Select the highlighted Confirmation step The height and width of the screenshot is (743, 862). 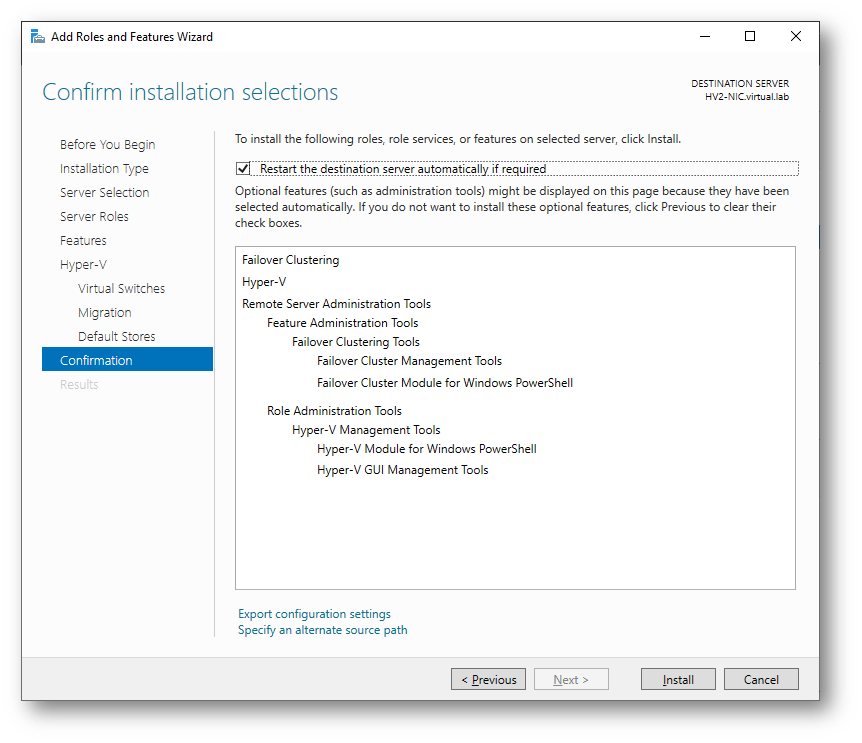click(x=127, y=359)
